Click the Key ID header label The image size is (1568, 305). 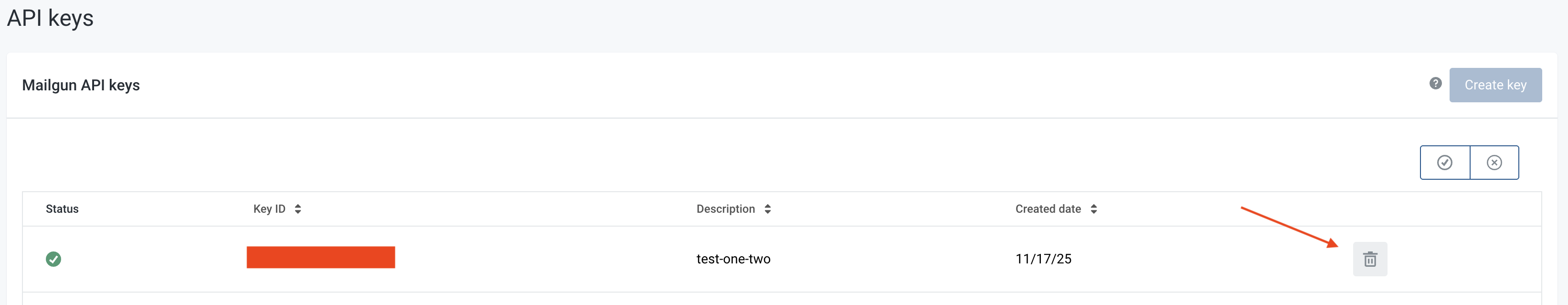tap(269, 209)
